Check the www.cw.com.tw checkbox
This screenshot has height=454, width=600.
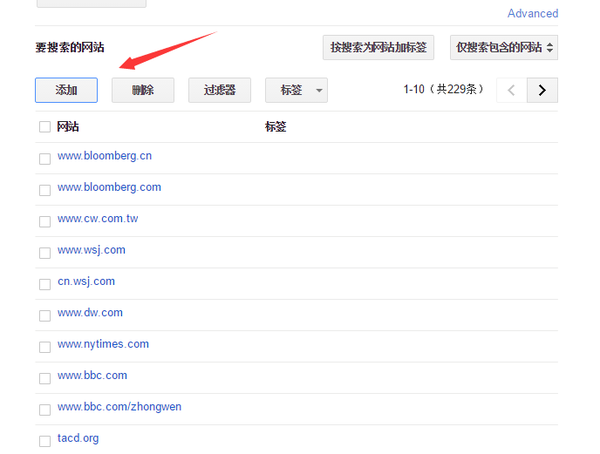click(45, 221)
